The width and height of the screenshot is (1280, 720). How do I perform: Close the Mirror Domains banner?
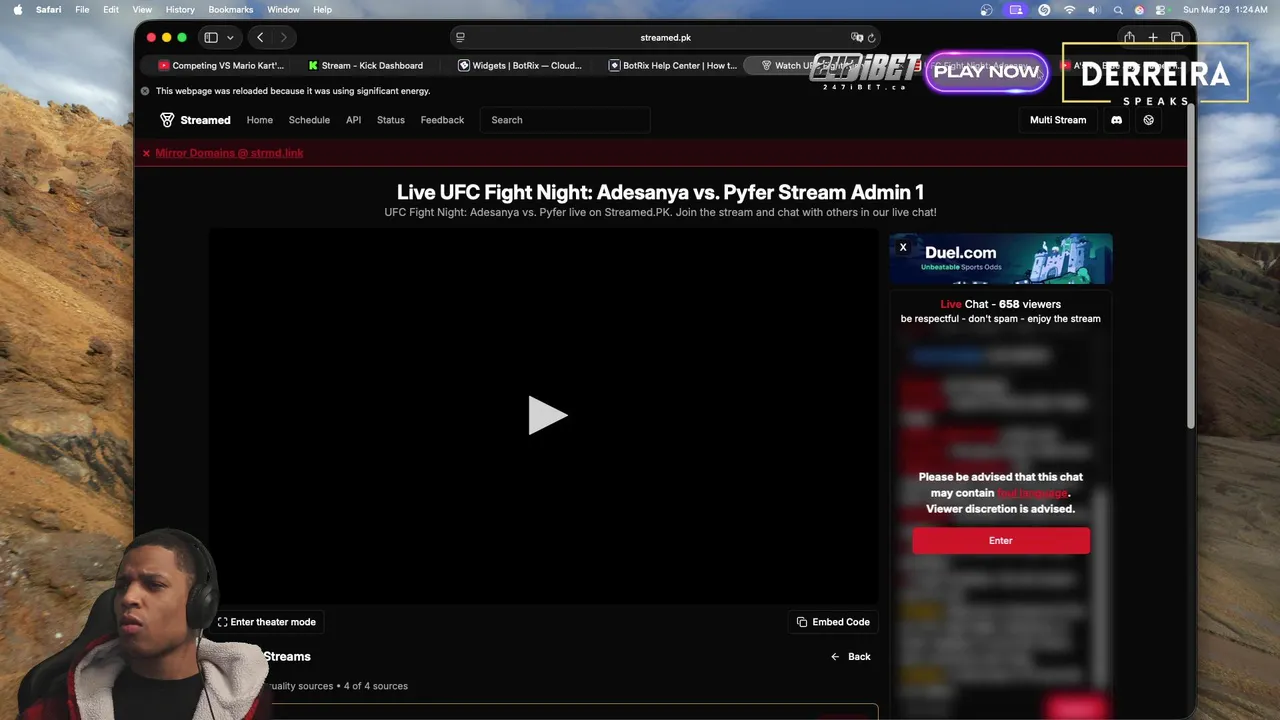coord(146,153)
